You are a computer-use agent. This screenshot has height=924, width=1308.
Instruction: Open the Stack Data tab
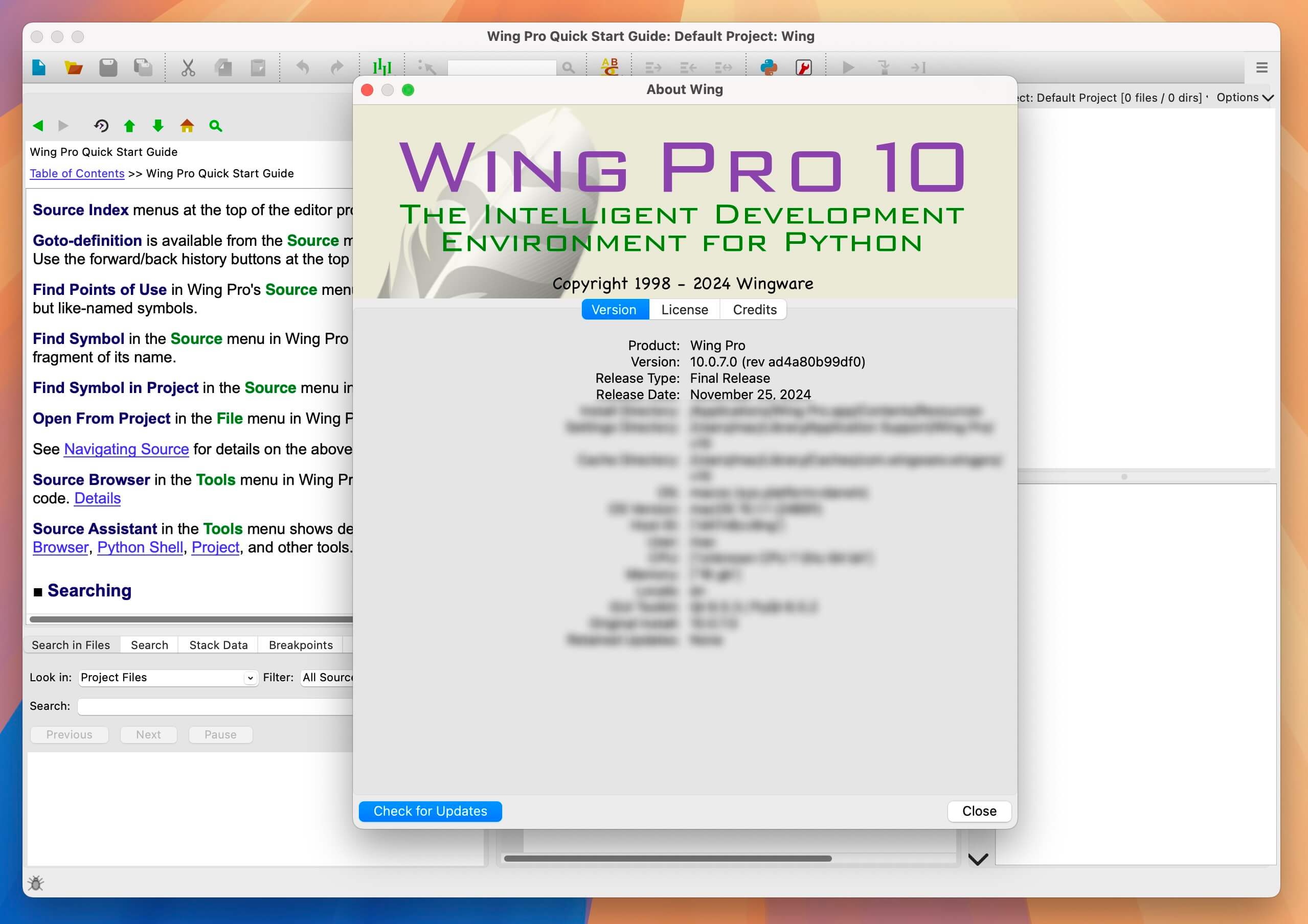219,645
